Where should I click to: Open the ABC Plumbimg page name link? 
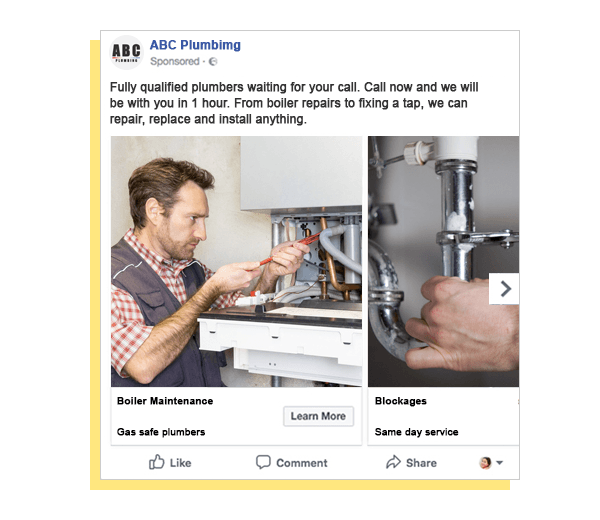point(195,45)
